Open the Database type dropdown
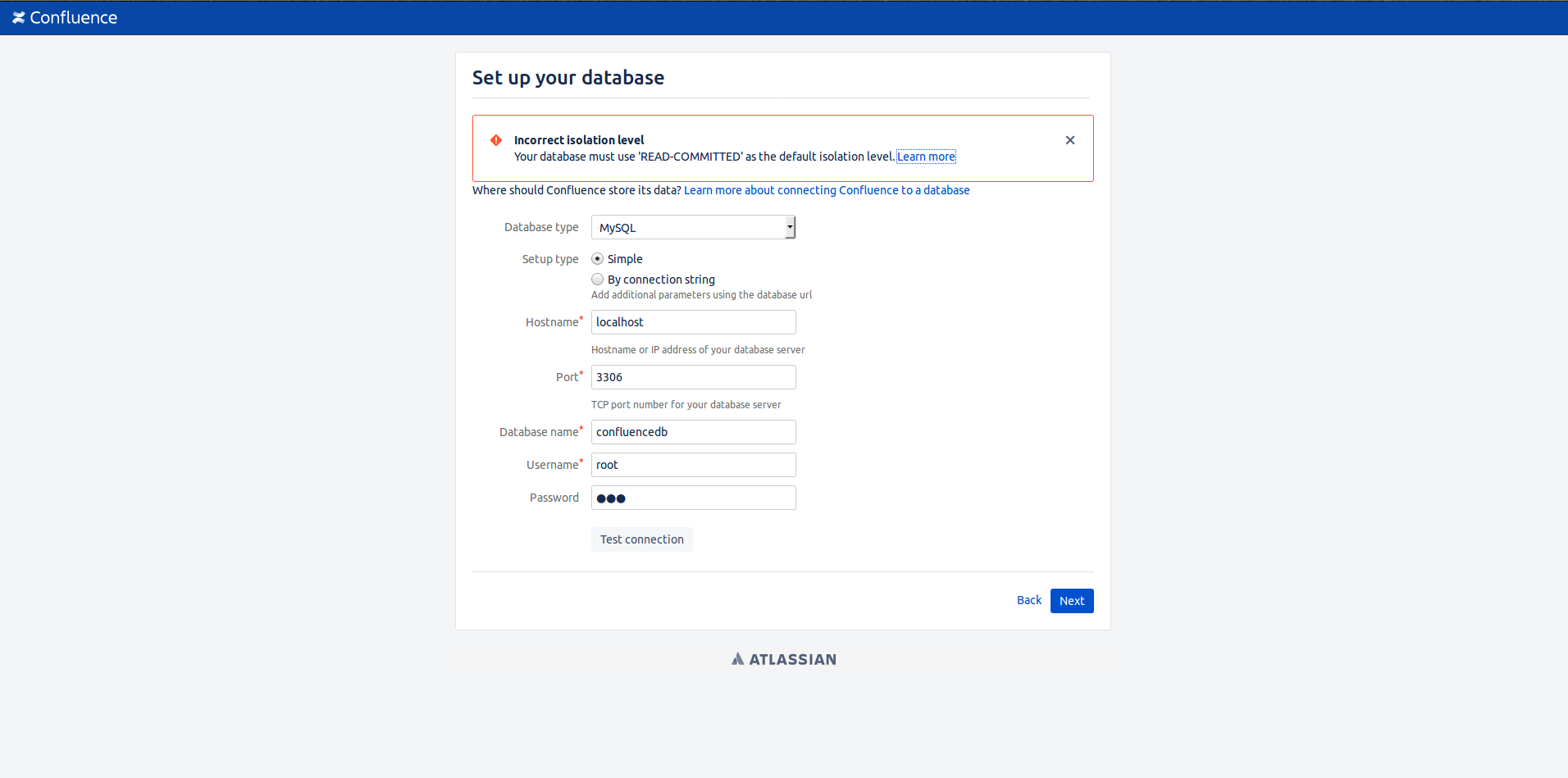 pos(692,227)
